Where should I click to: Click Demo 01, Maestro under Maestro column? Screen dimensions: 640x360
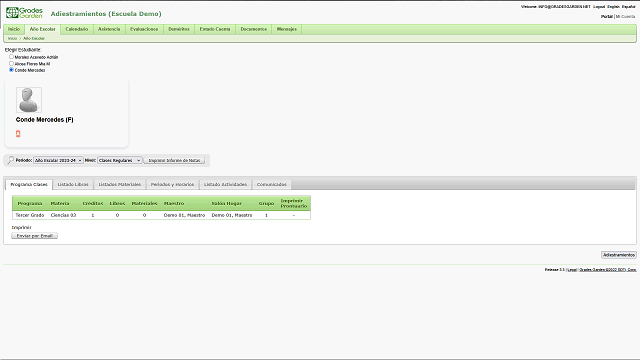tap(184, 215)
